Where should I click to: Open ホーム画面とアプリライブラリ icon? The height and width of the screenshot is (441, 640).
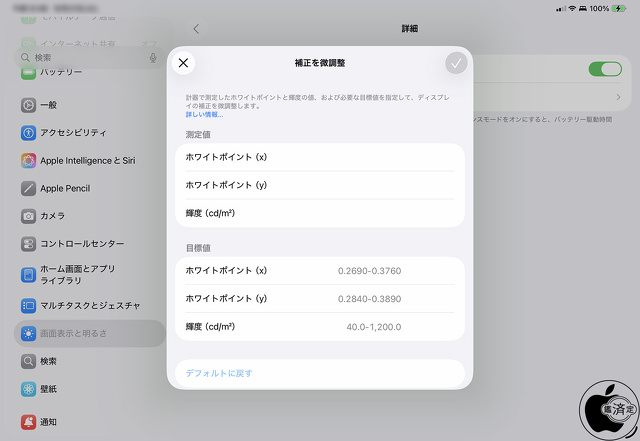tap(28, 275)
